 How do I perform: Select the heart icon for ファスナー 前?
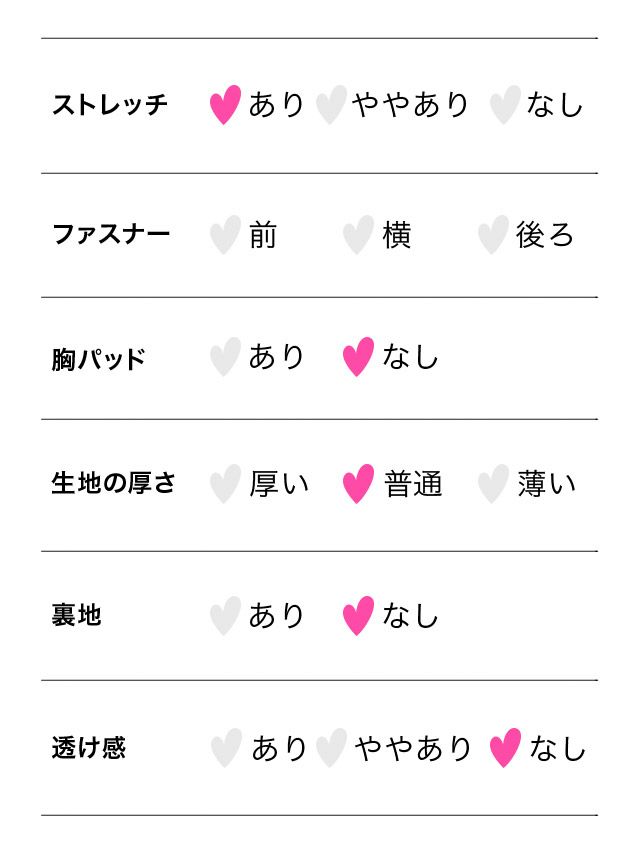click(225, 235)
